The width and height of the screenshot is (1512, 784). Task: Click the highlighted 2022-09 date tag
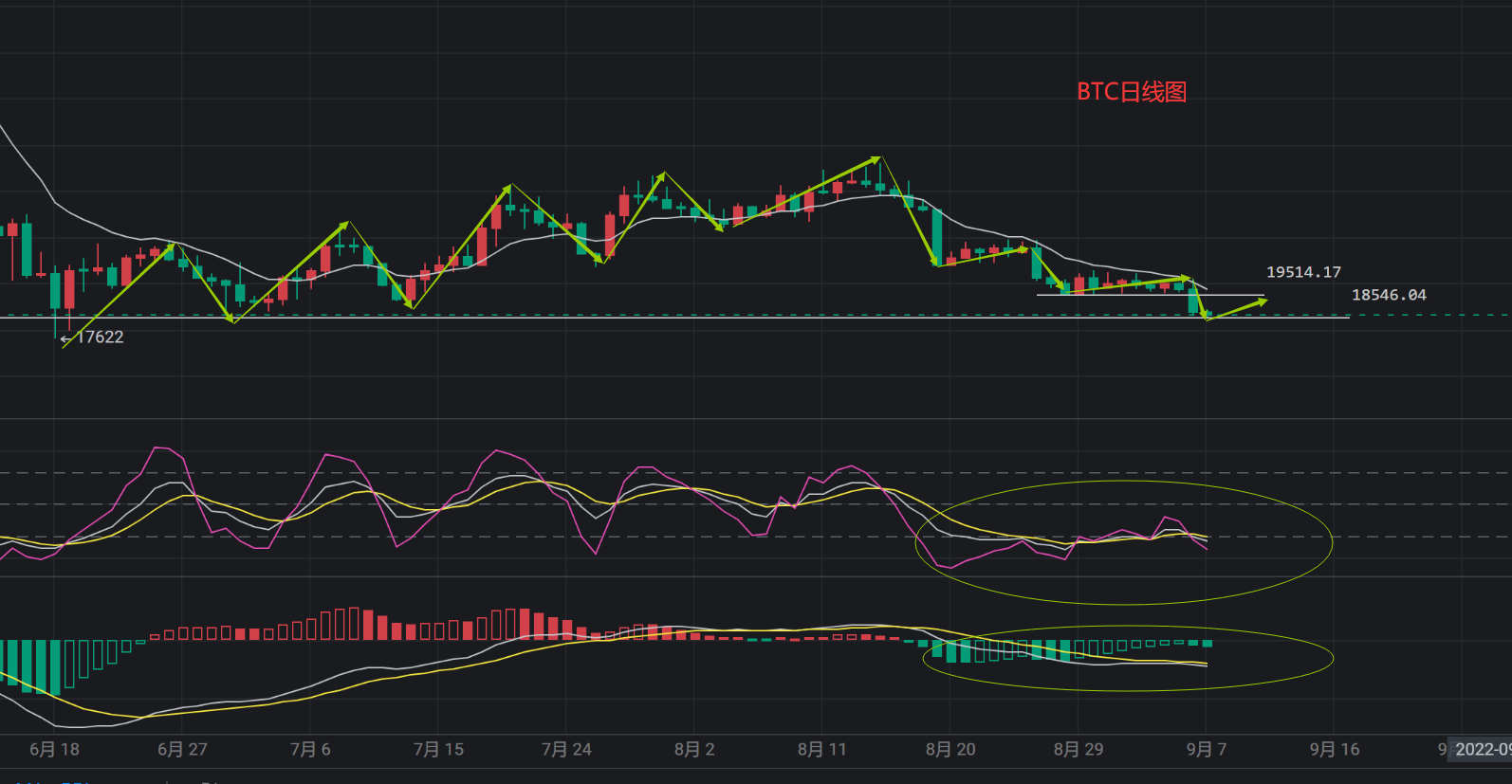[x=1483, y=749]
